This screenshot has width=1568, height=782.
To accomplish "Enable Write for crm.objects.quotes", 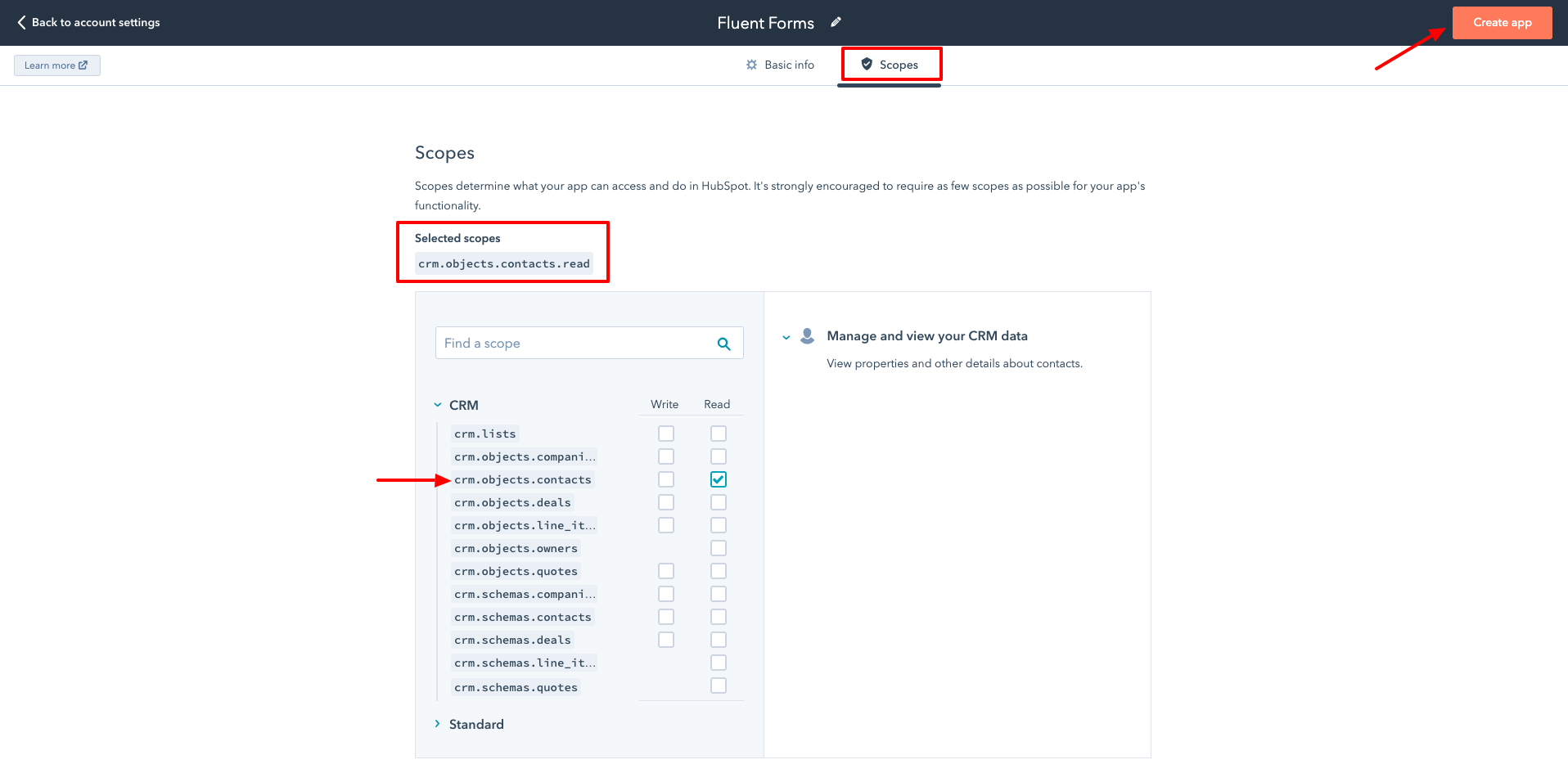I will click(x=666, y=571).
